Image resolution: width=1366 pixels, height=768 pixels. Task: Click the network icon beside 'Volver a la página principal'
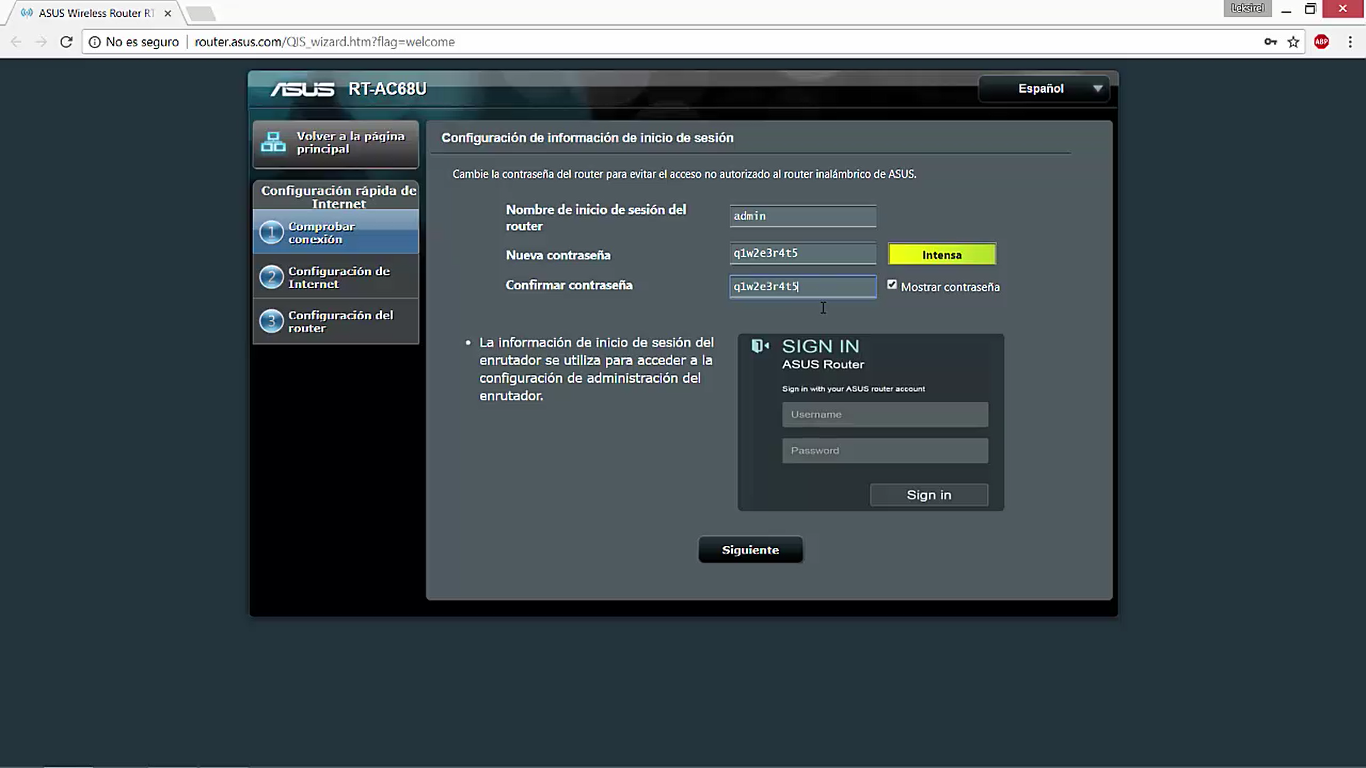click(x=273, y=143)
